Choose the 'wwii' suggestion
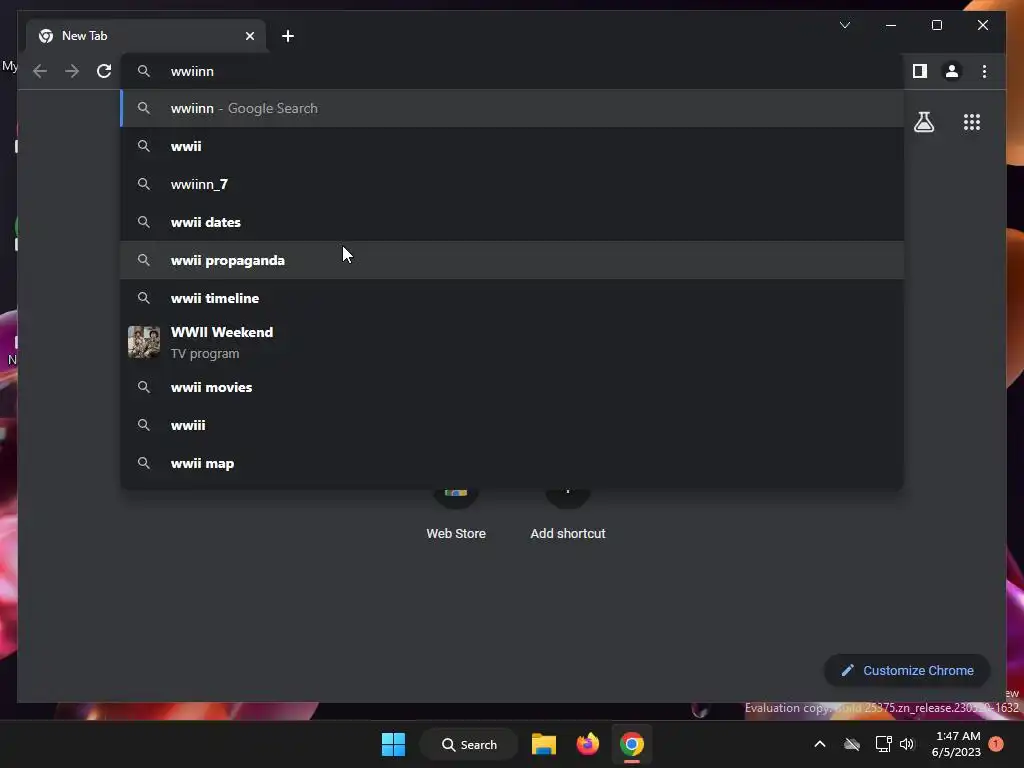This screenshot has width=1024, height=768. click(x=513, y=146)
